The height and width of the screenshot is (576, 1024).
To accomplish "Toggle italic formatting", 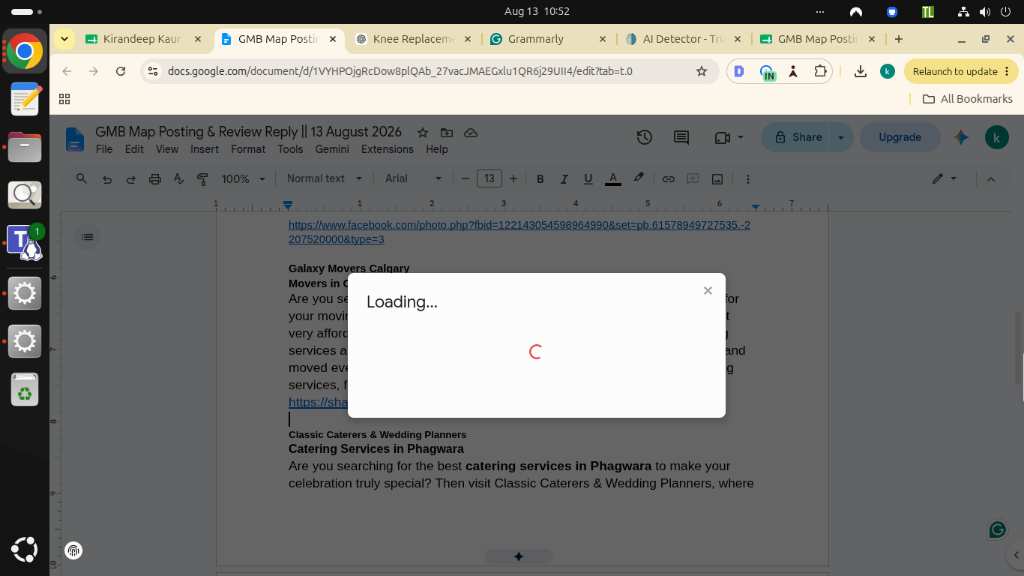I will pyautogui.click(x=564, y=179).
